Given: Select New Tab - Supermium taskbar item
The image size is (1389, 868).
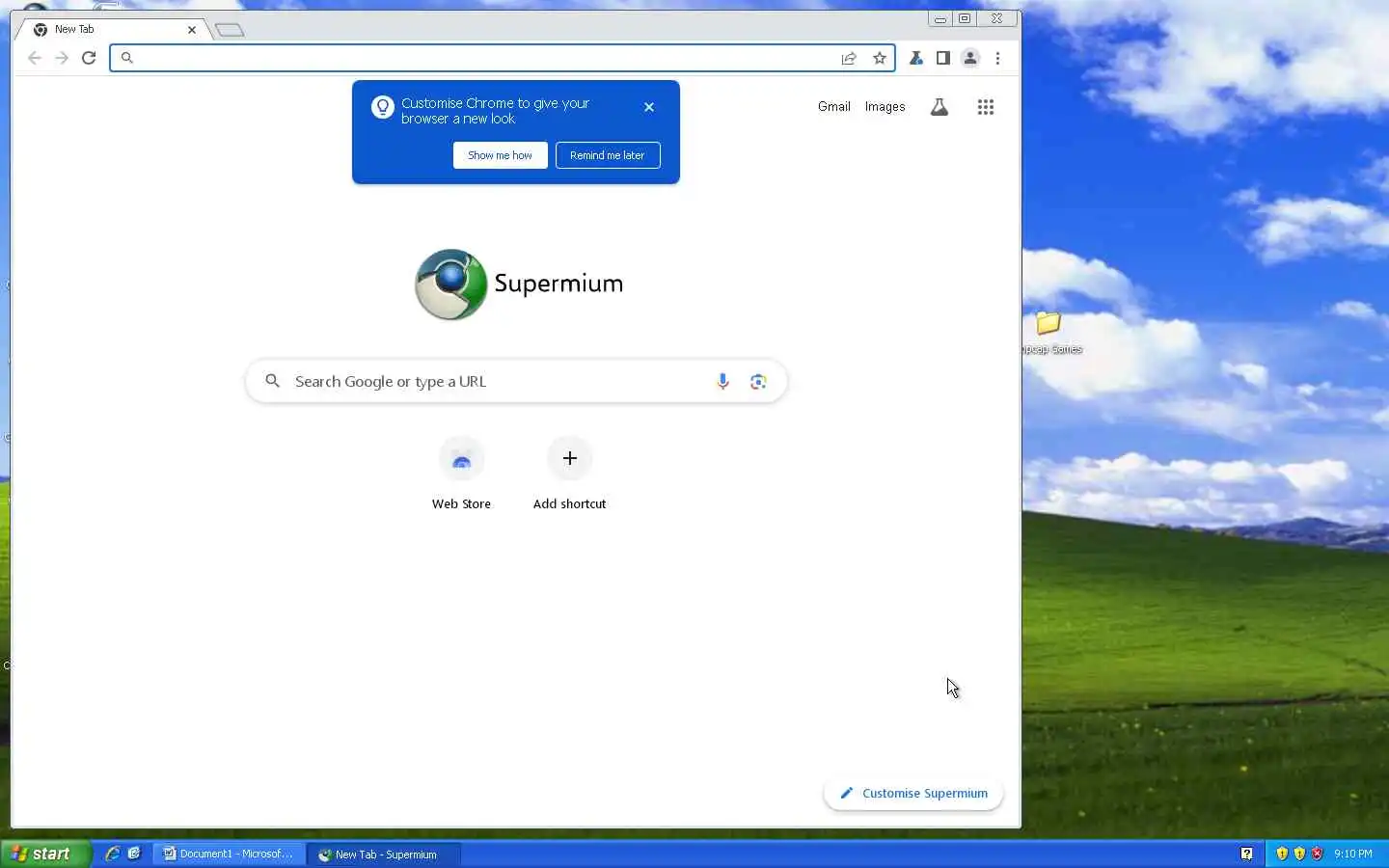Looking at the screenshot, I should [383, 854].
